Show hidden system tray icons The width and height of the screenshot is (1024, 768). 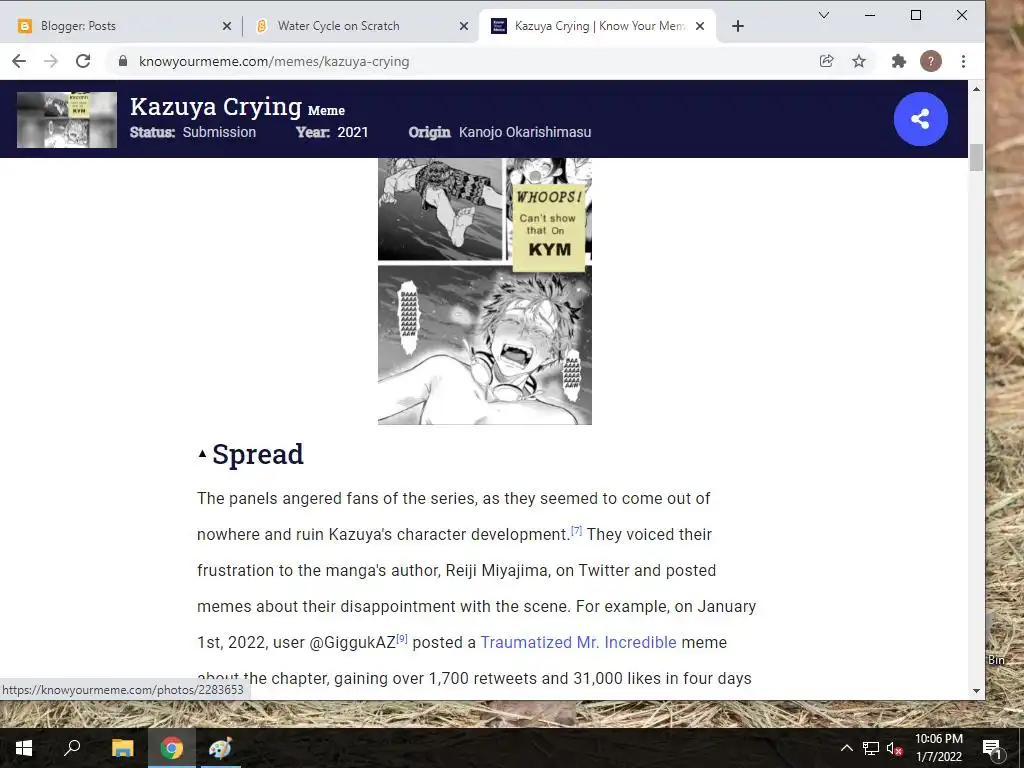tap(846, 748)
